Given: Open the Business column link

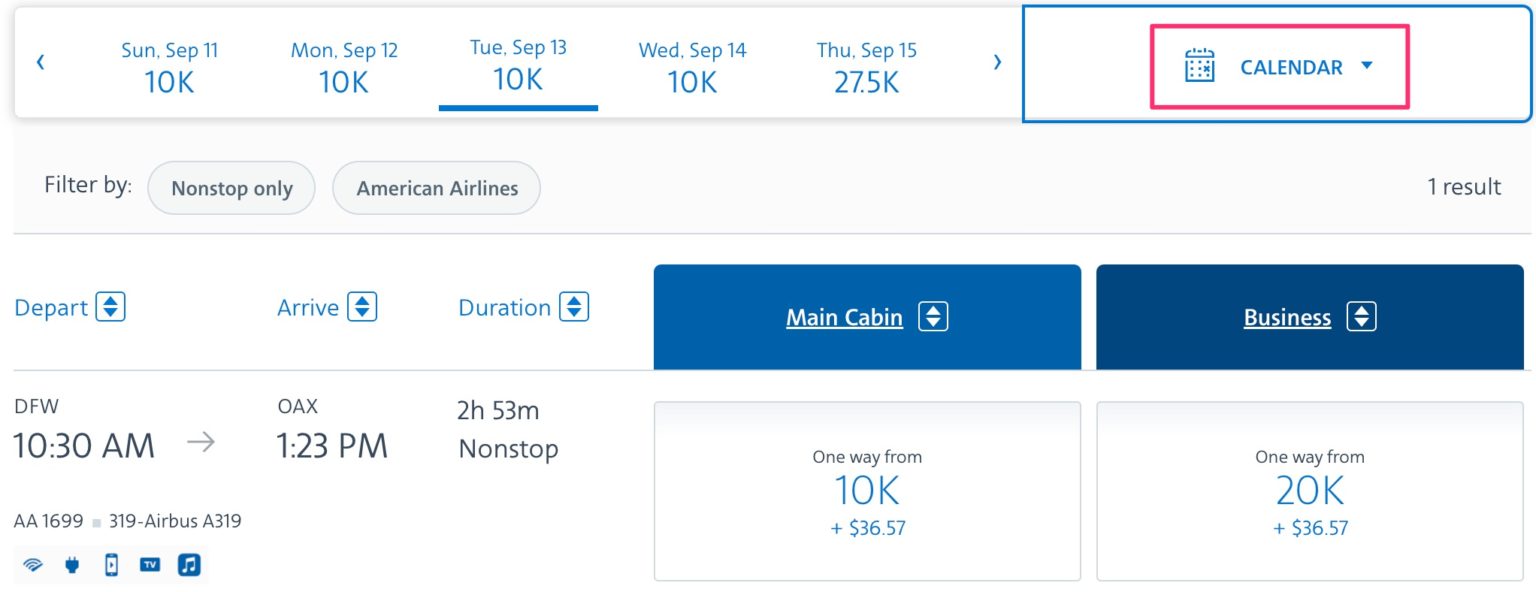Looking at the screenshot, I should point(1287,317).
